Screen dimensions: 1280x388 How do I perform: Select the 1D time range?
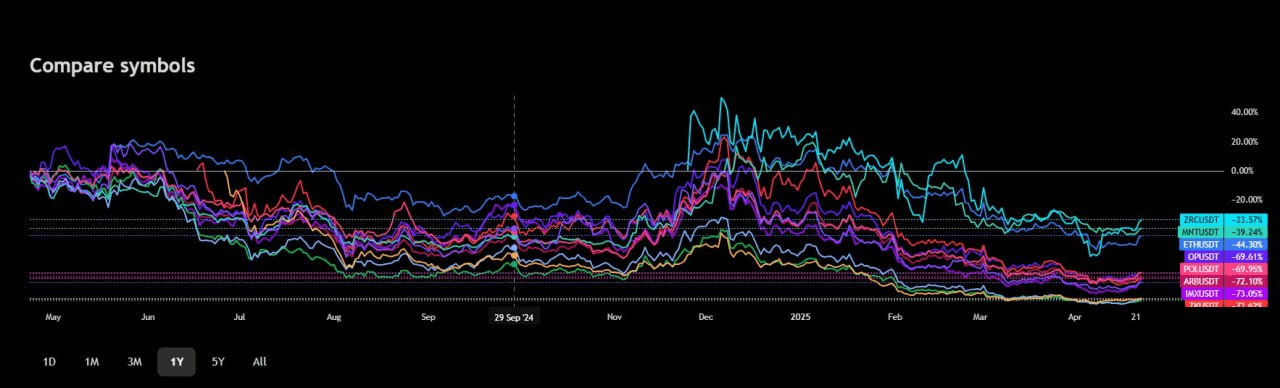pyautogui.click(x=49, y=362)
